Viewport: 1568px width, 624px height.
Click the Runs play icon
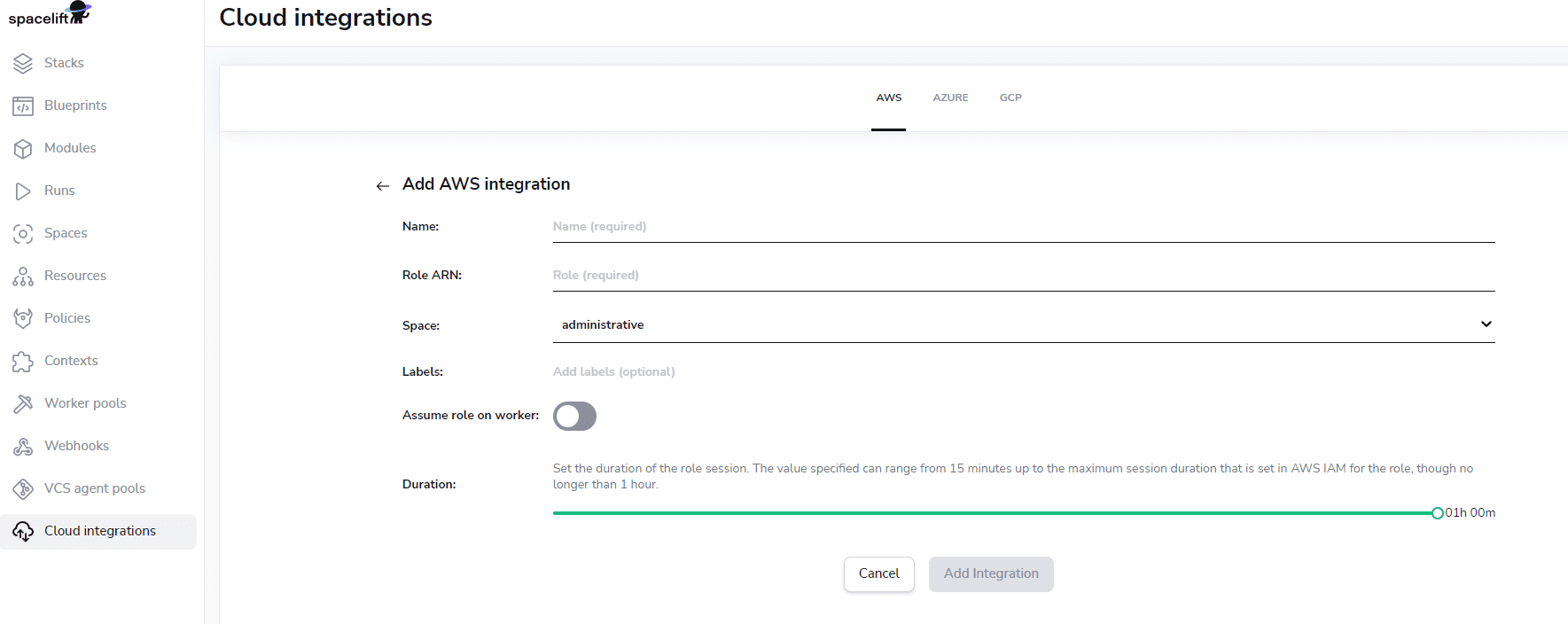pos(23,191)
